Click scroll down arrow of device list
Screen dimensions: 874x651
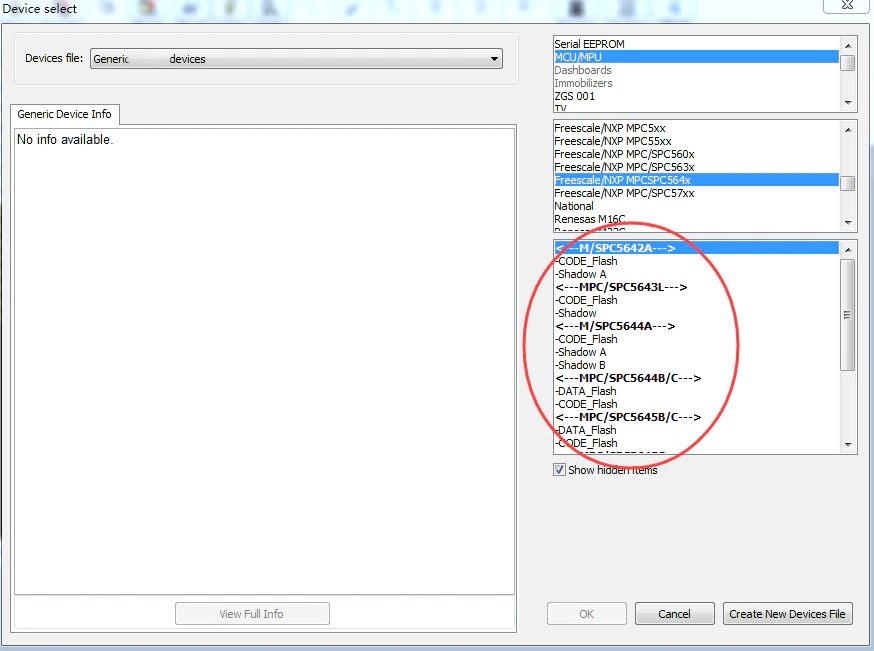(848, 445)
